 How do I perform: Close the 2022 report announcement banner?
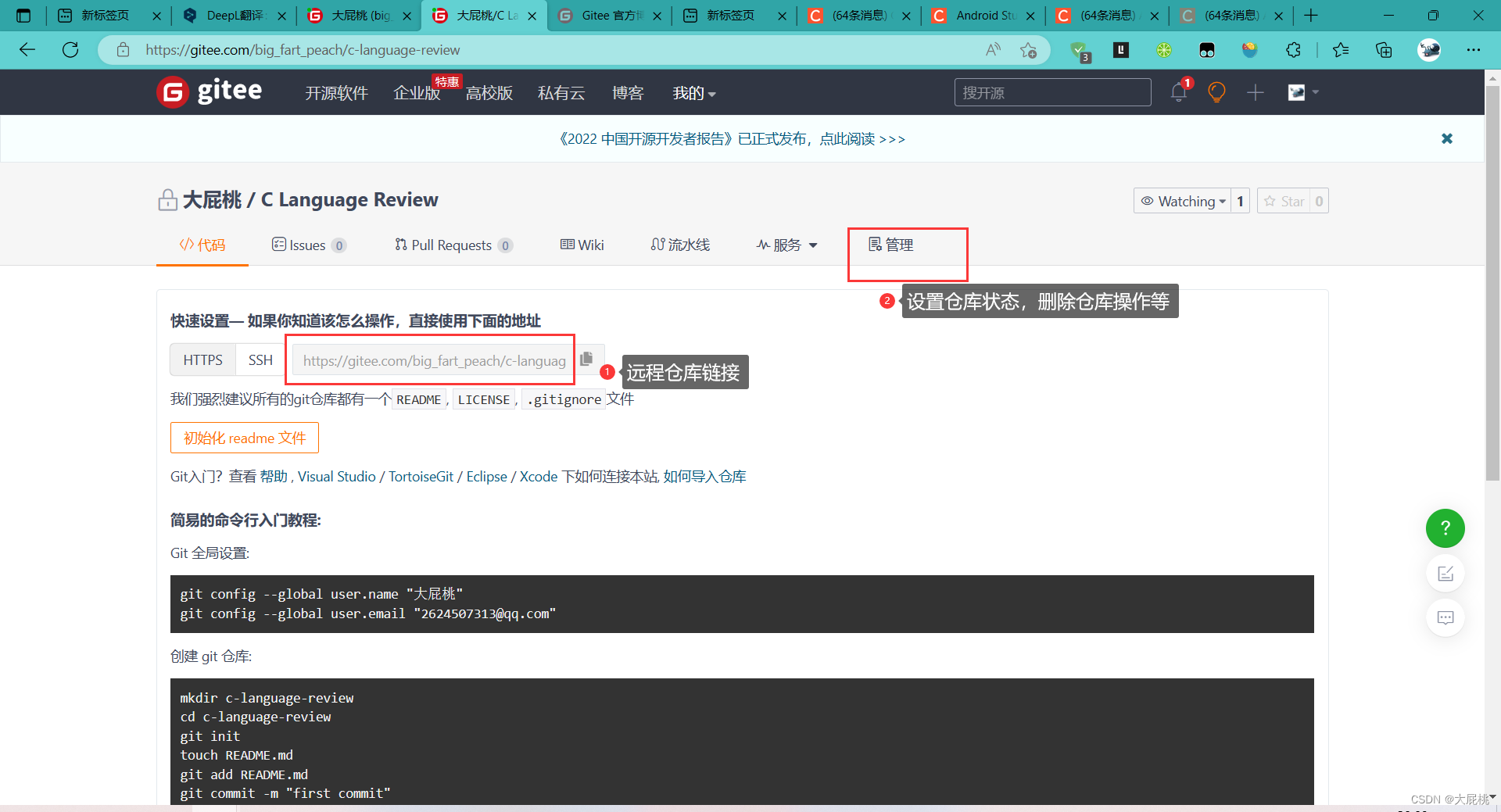pos(1447,138)
